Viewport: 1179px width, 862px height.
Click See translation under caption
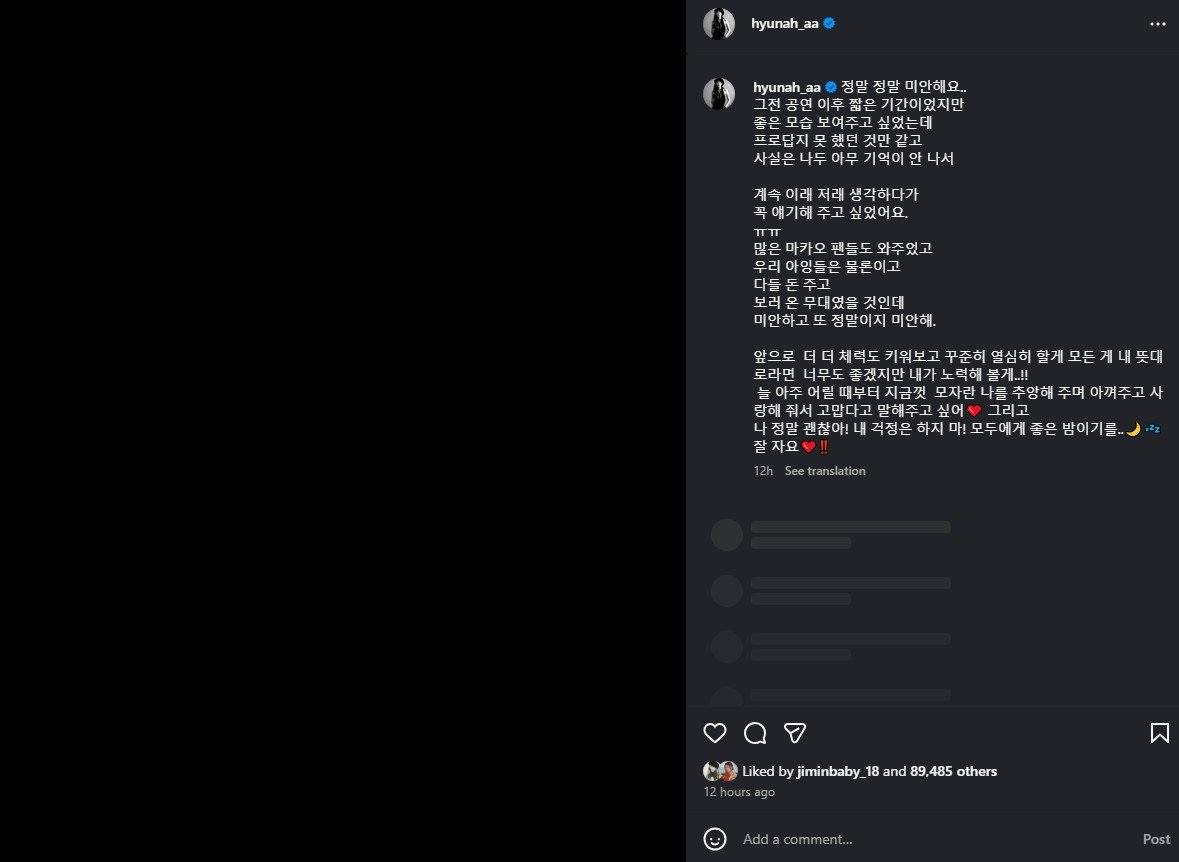pyautogui.click(x=825, y=471)
